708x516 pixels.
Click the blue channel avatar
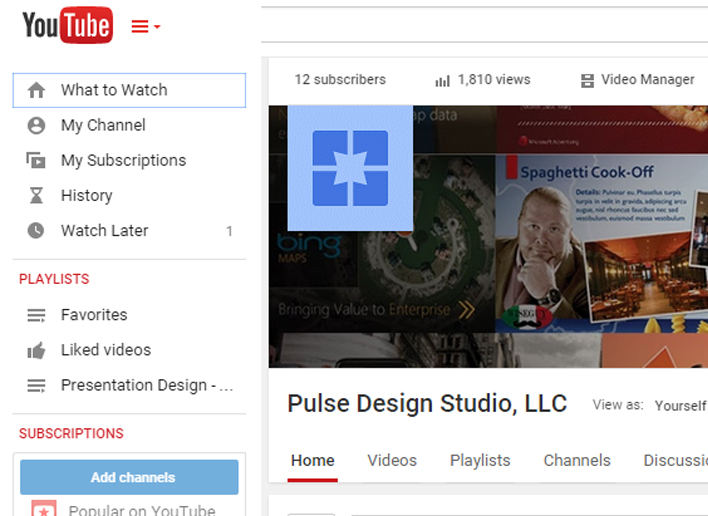350,168
